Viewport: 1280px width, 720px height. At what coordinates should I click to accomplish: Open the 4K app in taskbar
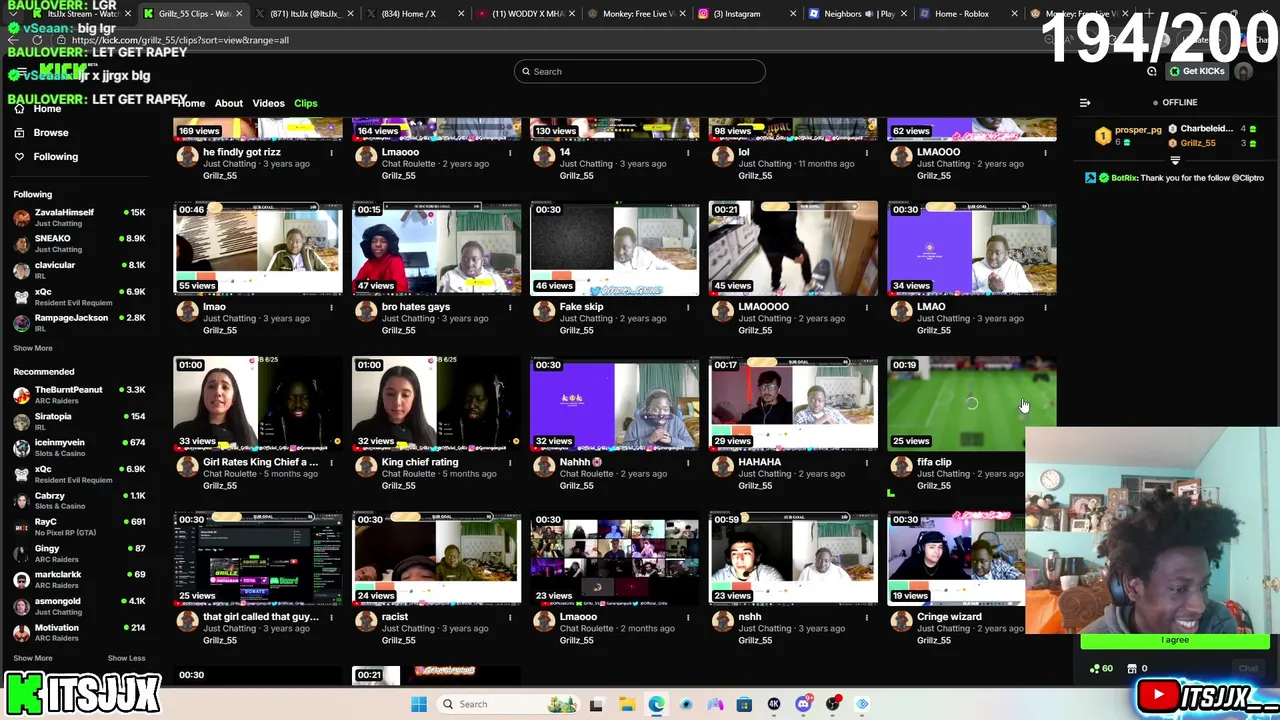click(x=774, y=704)
